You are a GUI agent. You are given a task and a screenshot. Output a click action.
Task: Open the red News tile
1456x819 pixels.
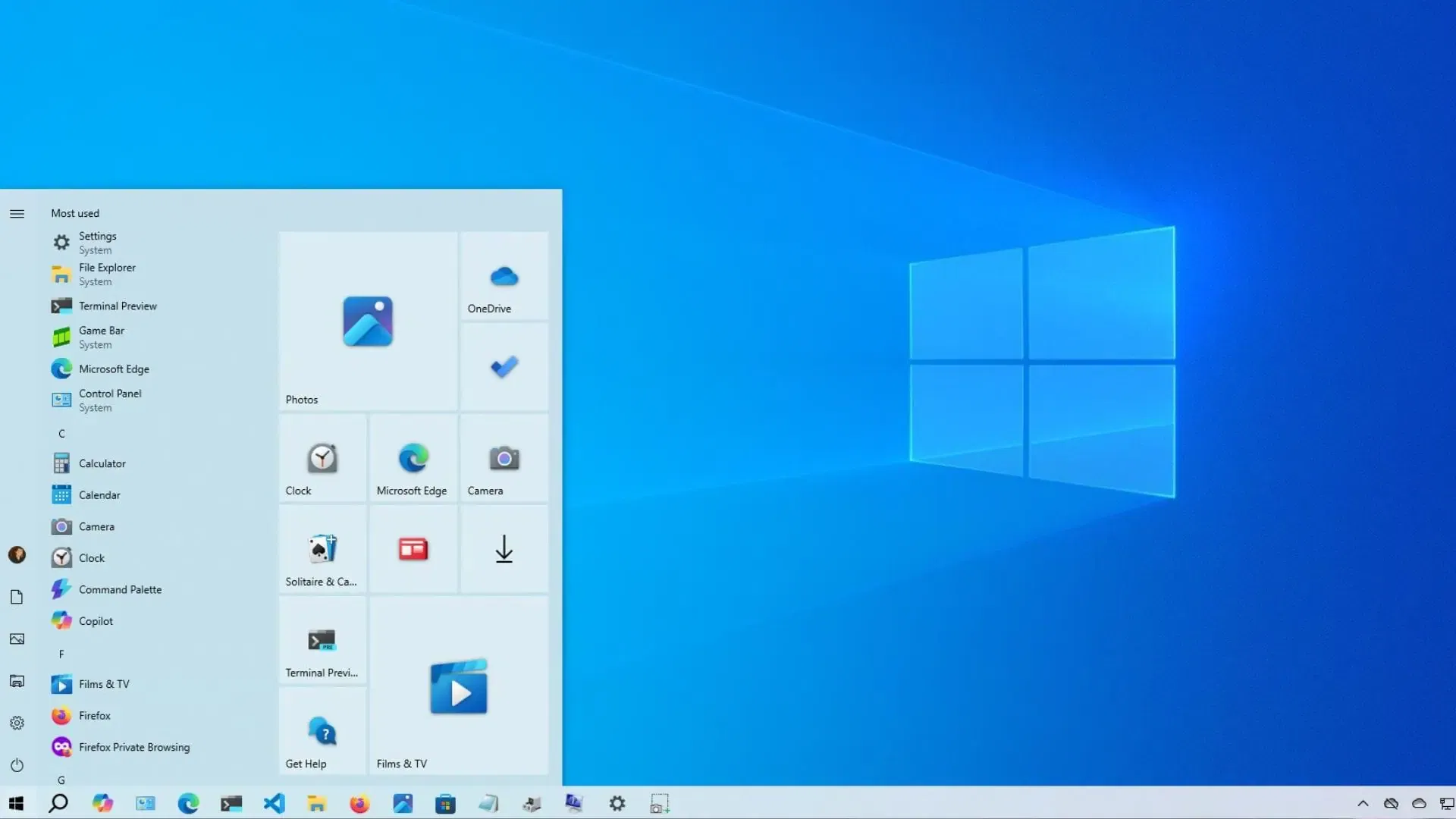[413, 549]
